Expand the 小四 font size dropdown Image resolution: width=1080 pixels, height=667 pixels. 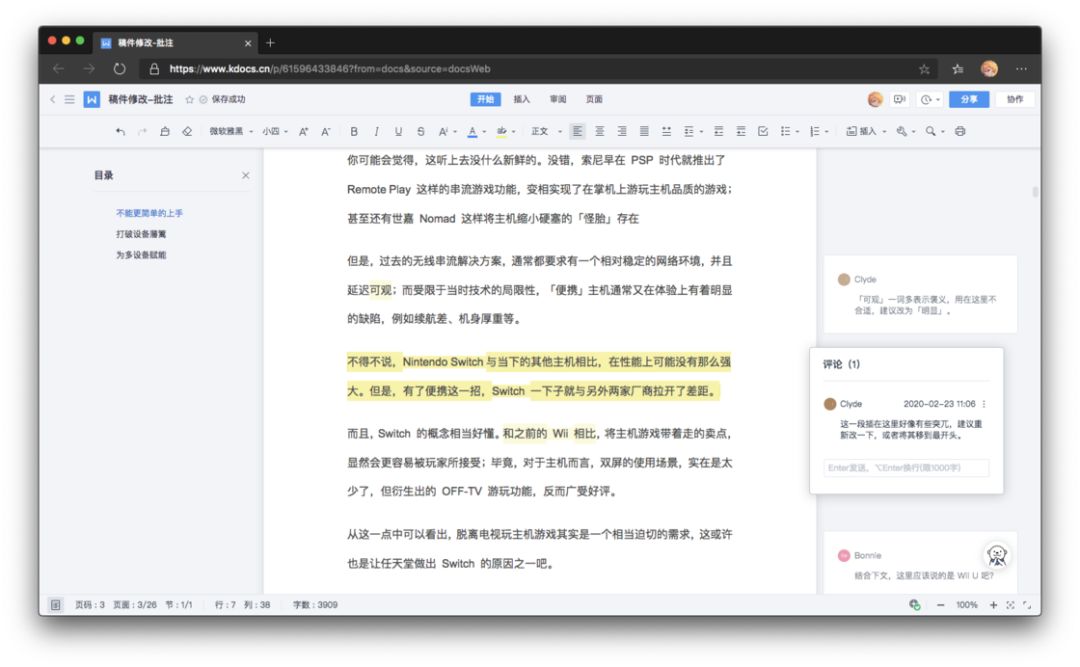[274, 131]
